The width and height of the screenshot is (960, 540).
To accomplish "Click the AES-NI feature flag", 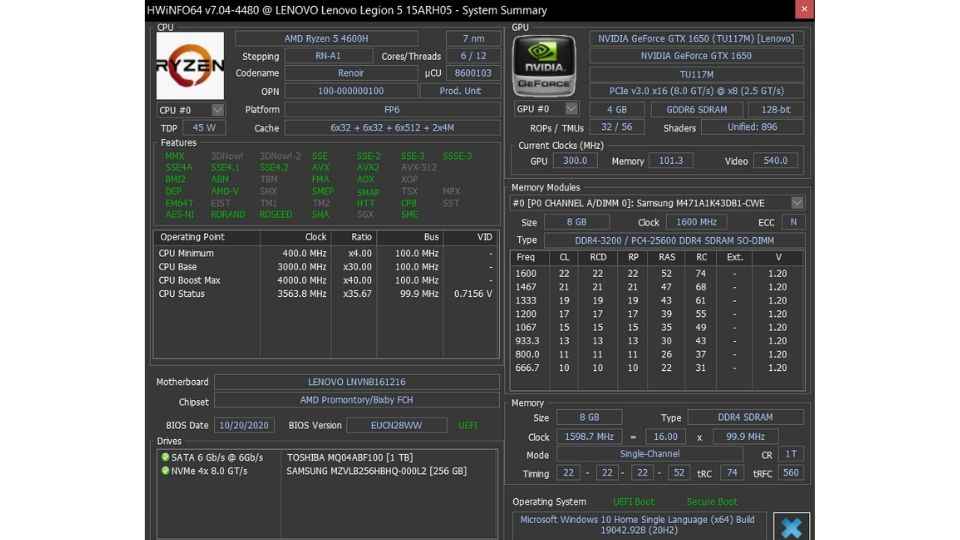I will pos(179,214).
